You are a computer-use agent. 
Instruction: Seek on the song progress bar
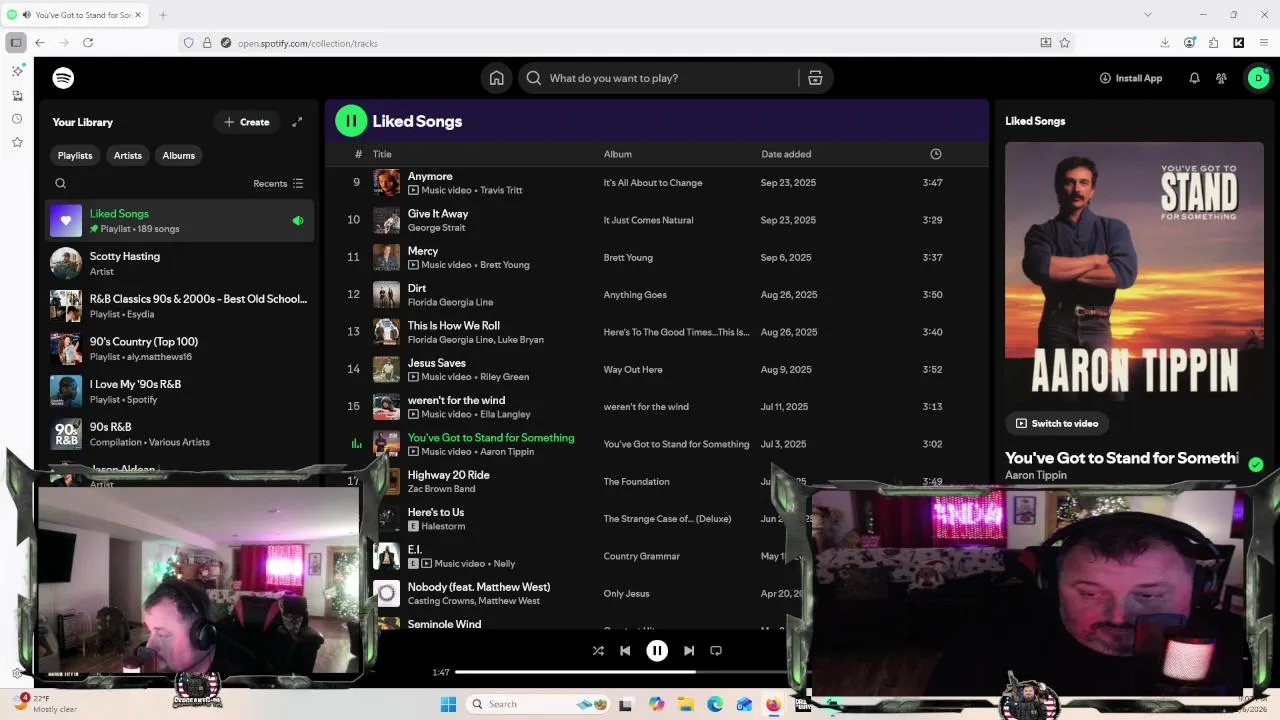[620, 672]
